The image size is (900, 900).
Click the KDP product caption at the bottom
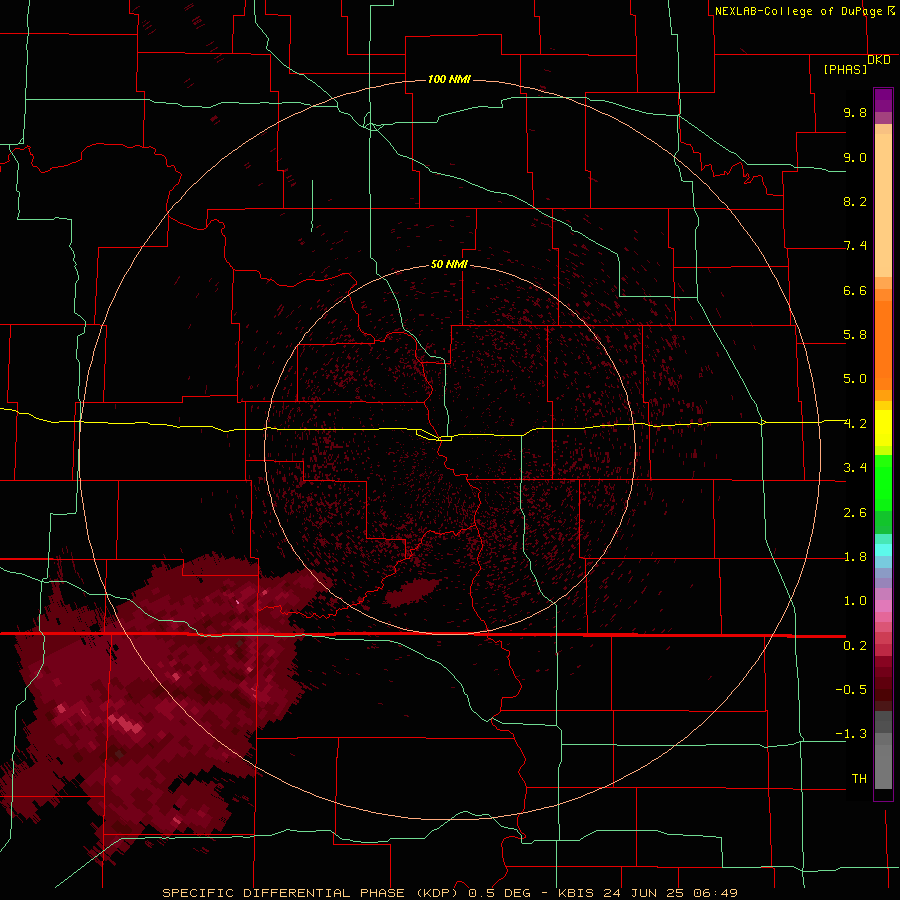pos(449,893)
